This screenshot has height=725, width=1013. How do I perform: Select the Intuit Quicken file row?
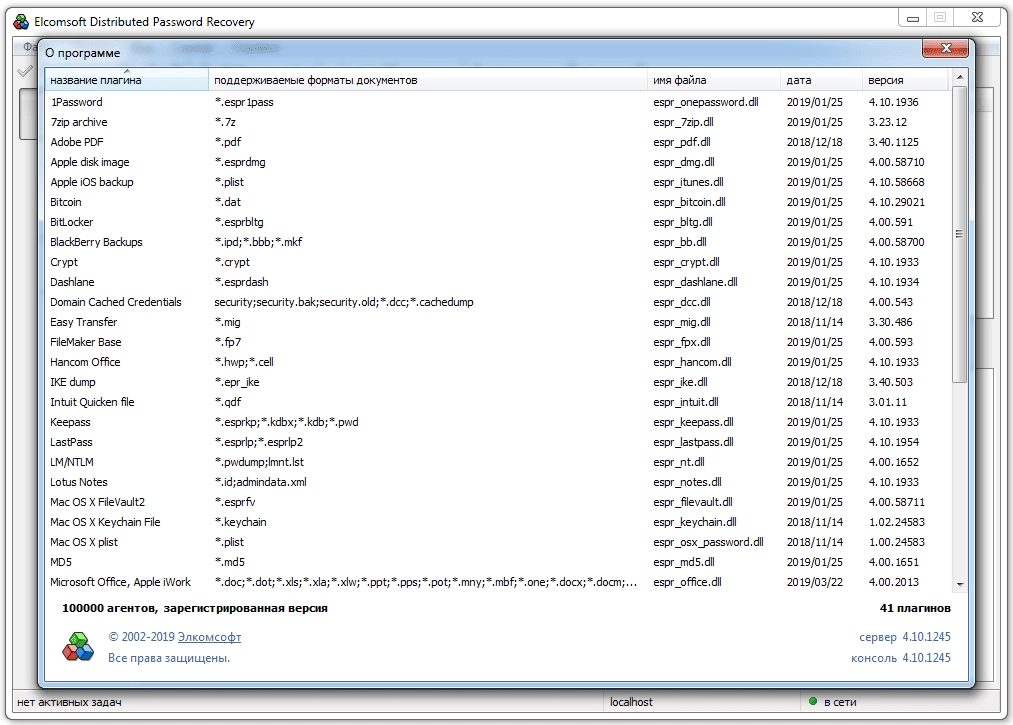497,403
